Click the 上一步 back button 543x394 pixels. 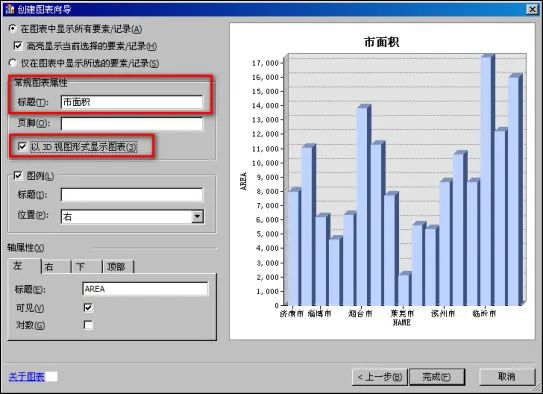(x=380, y=377)
